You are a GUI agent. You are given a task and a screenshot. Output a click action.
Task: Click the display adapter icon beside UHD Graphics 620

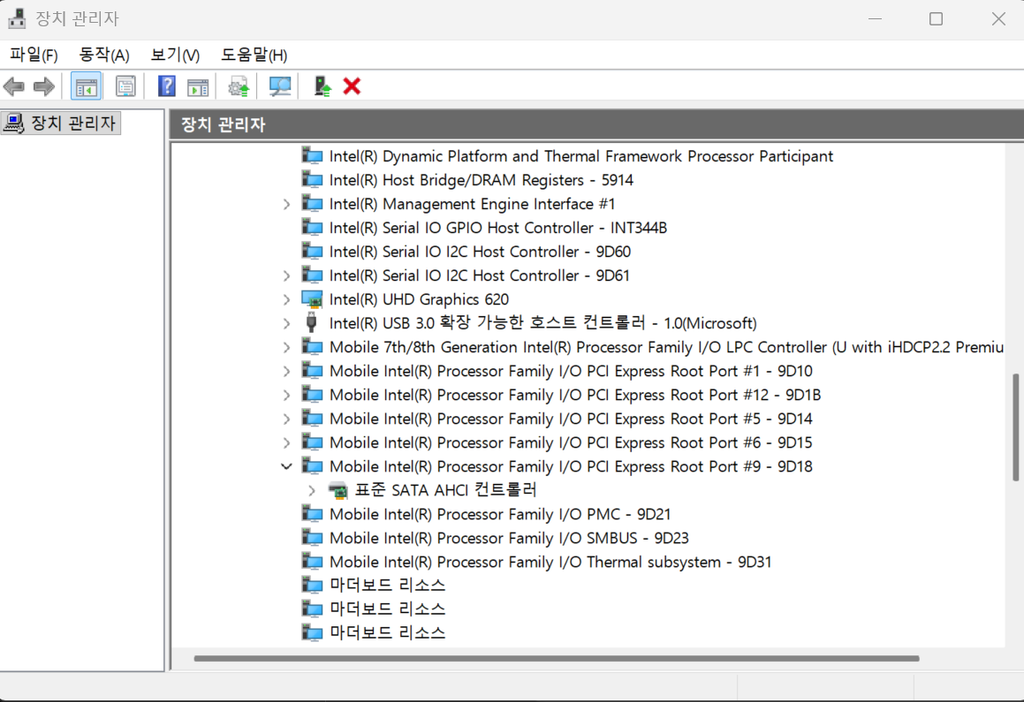(x=312, y=299)
